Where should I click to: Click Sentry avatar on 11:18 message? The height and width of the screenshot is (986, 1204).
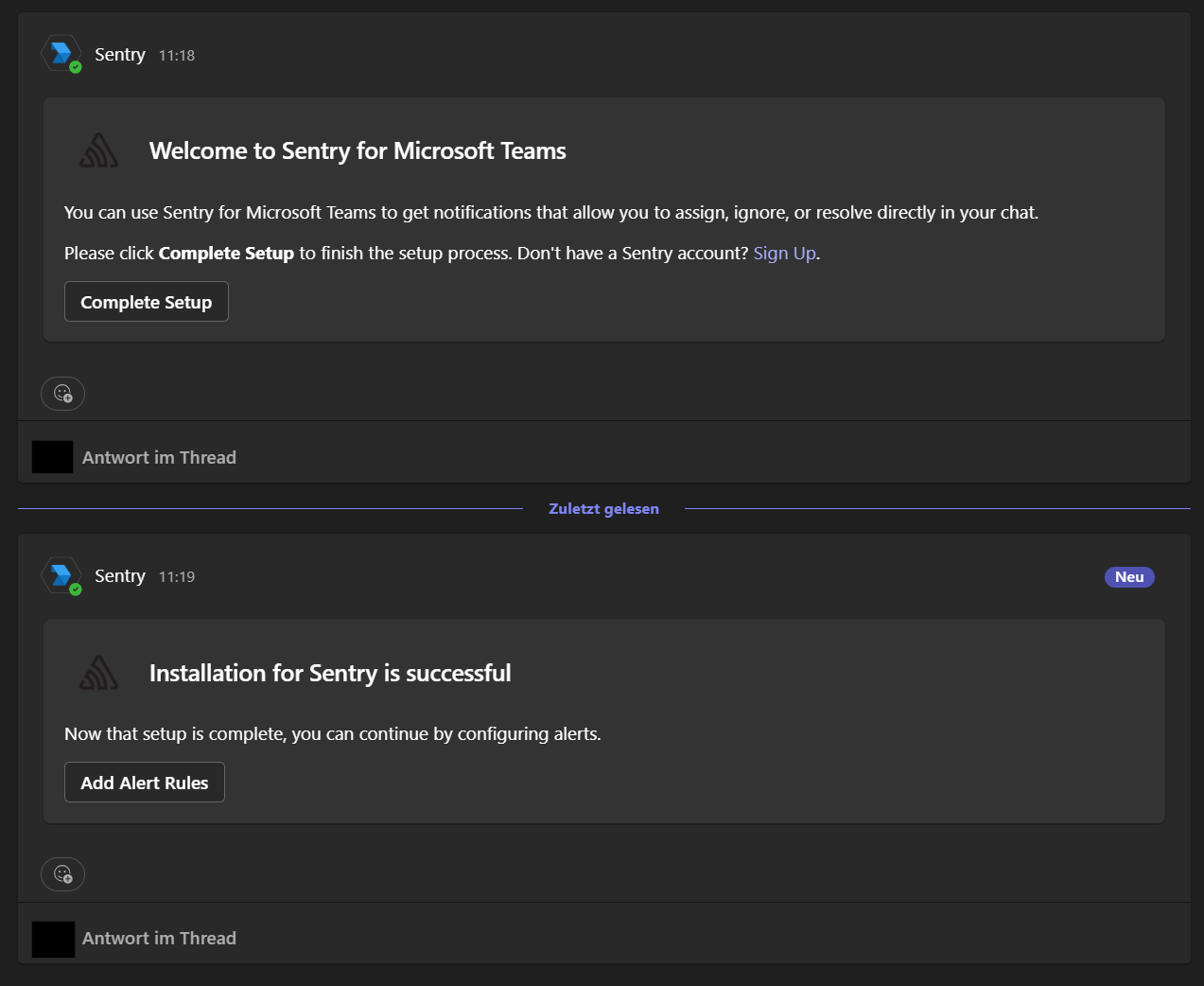click(61, 54)
